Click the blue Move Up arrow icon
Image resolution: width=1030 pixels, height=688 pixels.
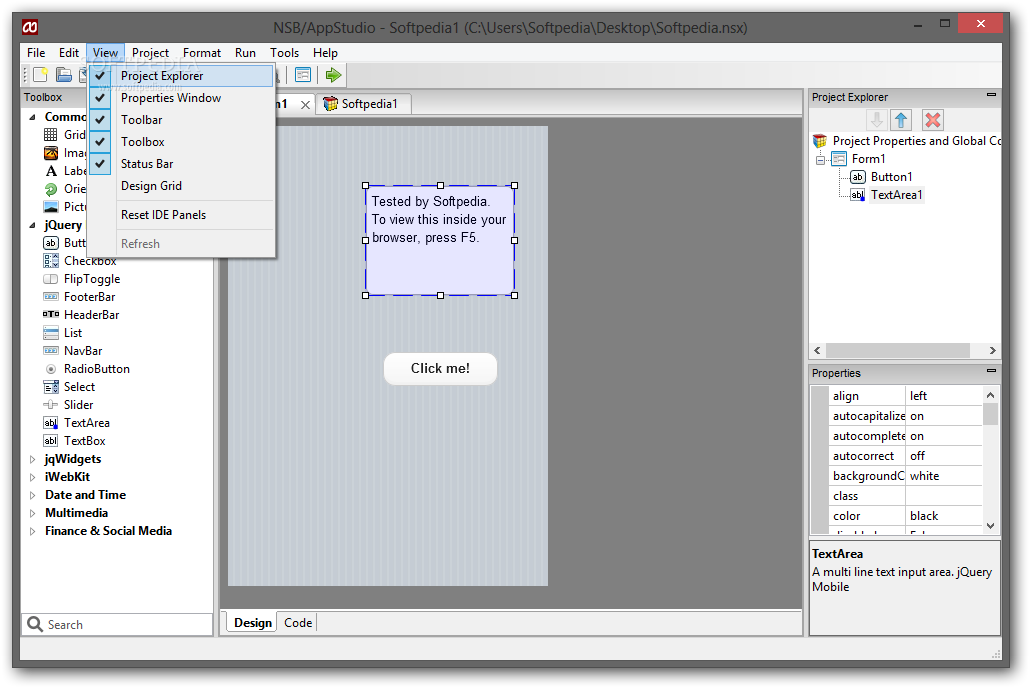click(x=901, y=120)
